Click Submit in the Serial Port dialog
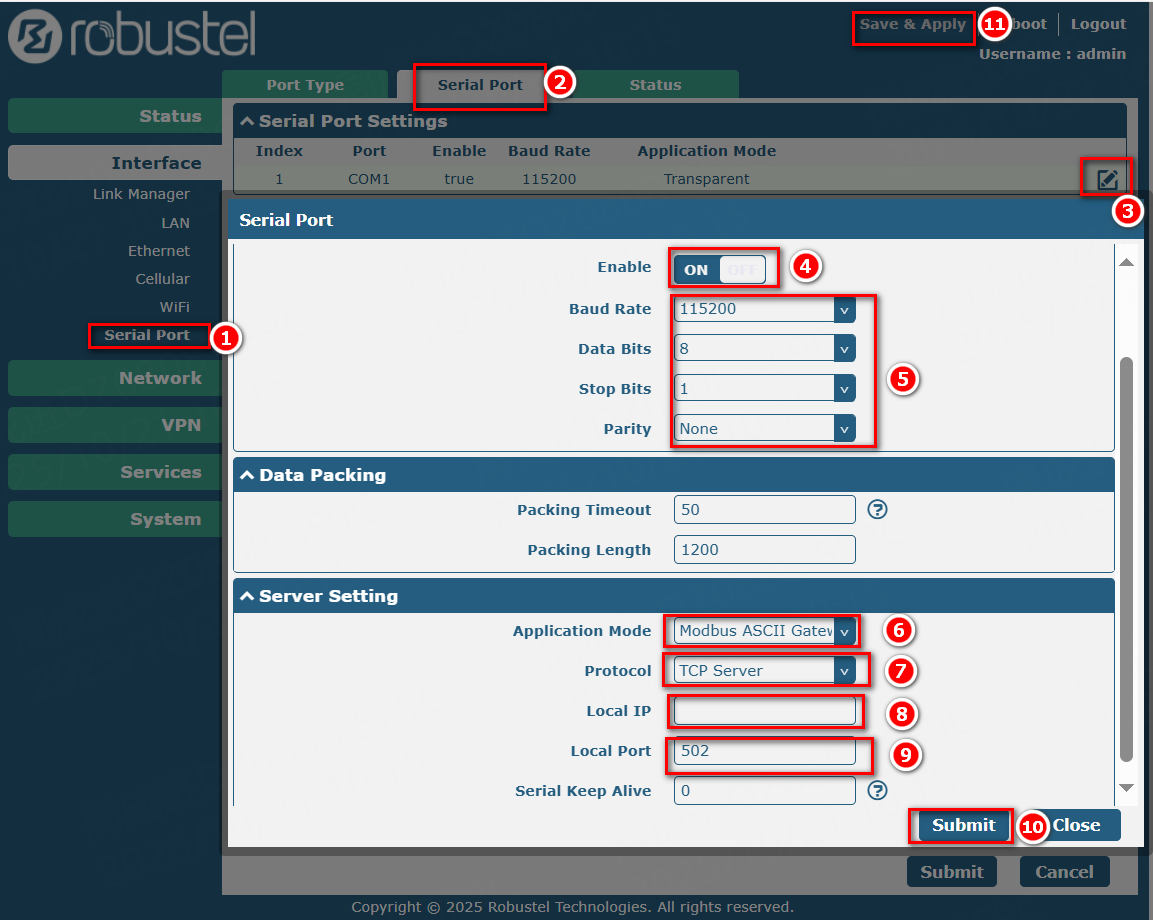 [x=963, y=825]
